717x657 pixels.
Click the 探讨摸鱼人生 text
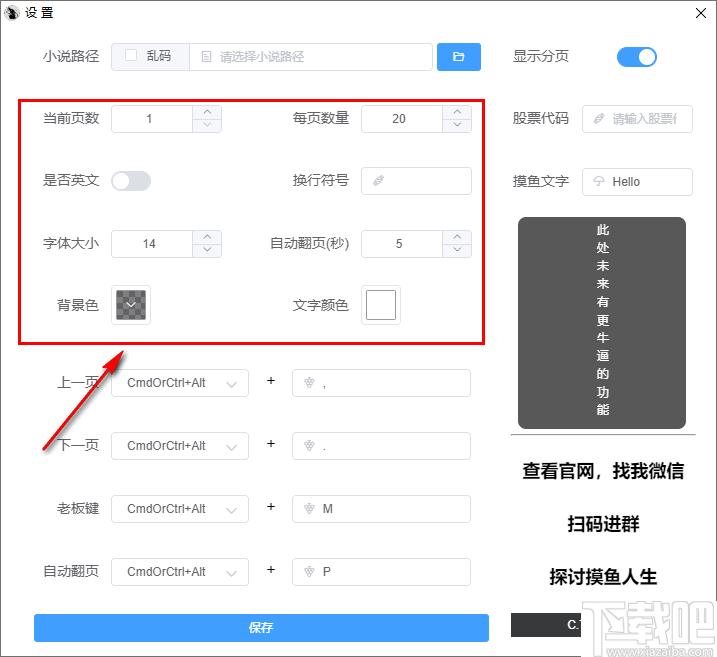click(x=603, y=577)
